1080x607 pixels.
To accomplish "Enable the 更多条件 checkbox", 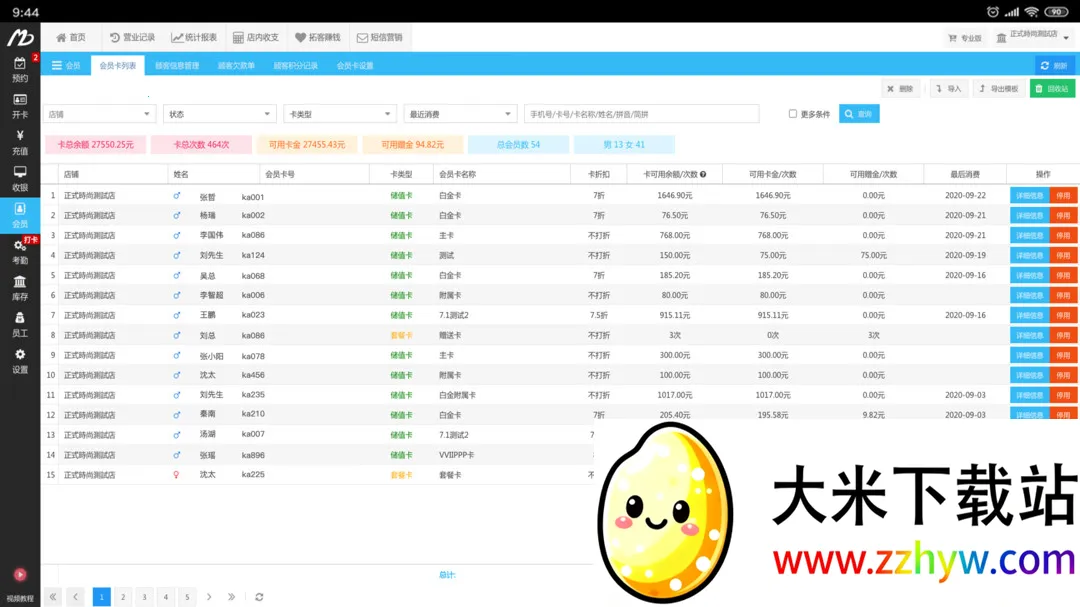I will [x=795, y=113].
